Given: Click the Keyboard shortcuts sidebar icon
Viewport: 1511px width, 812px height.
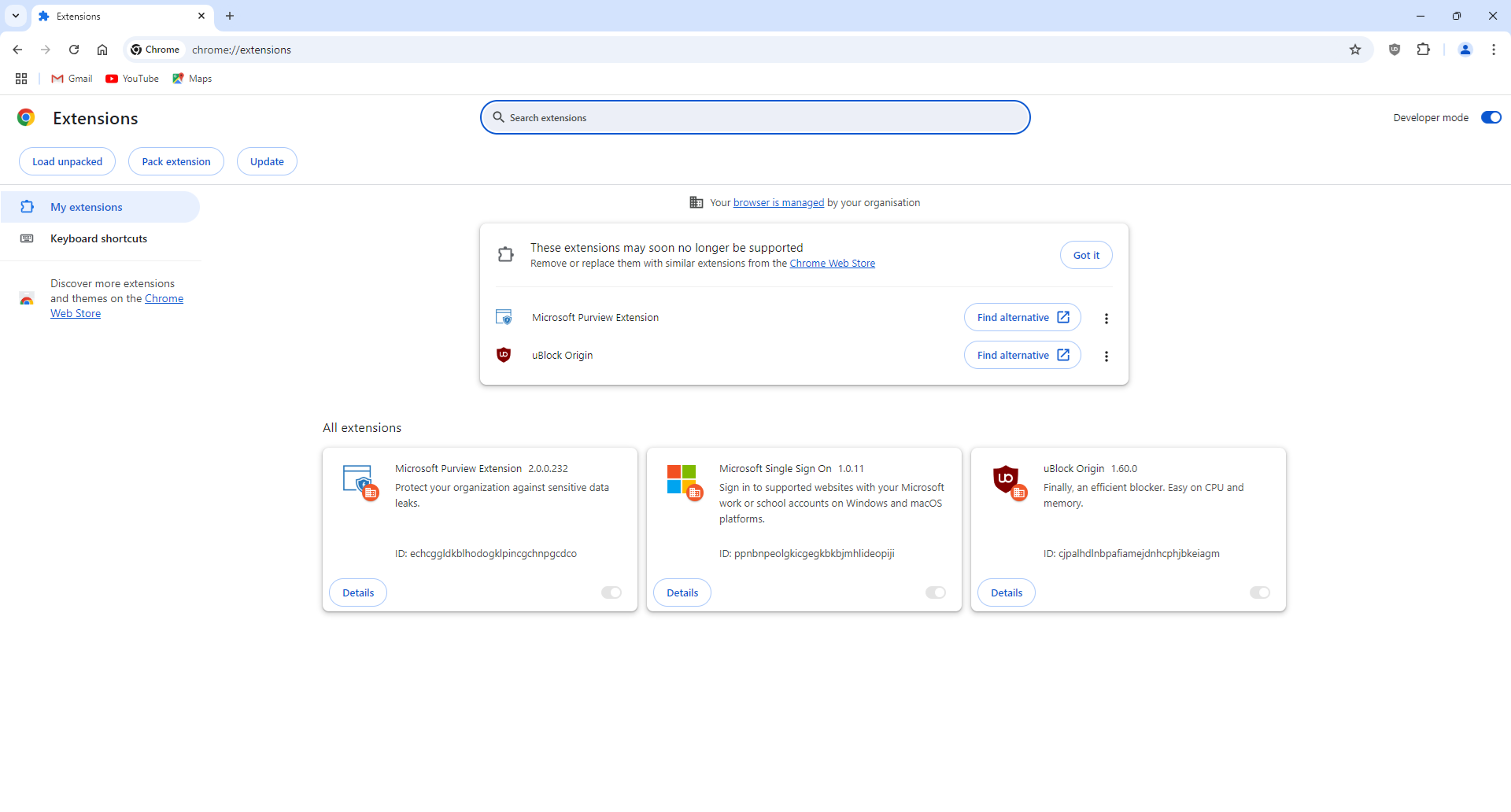Looking at the screenshot, I should point(28,238).
